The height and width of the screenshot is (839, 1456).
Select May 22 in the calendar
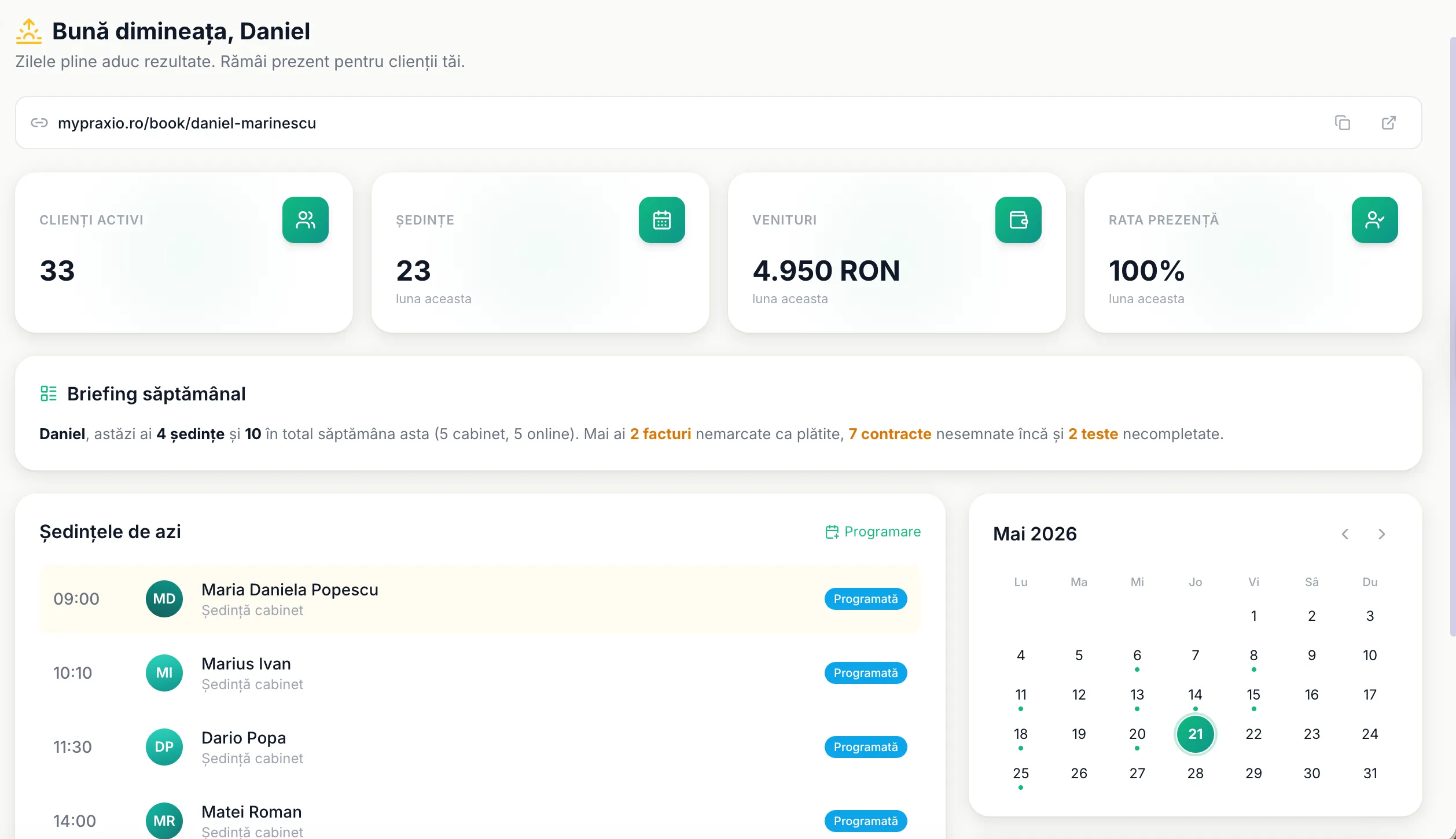coord(1253,734)
